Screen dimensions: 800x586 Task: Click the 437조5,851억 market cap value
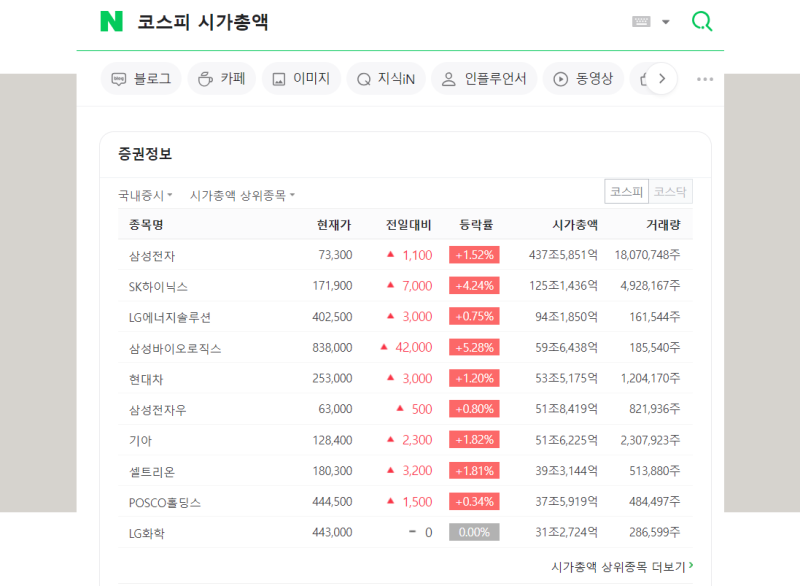(x=563, y=254)
